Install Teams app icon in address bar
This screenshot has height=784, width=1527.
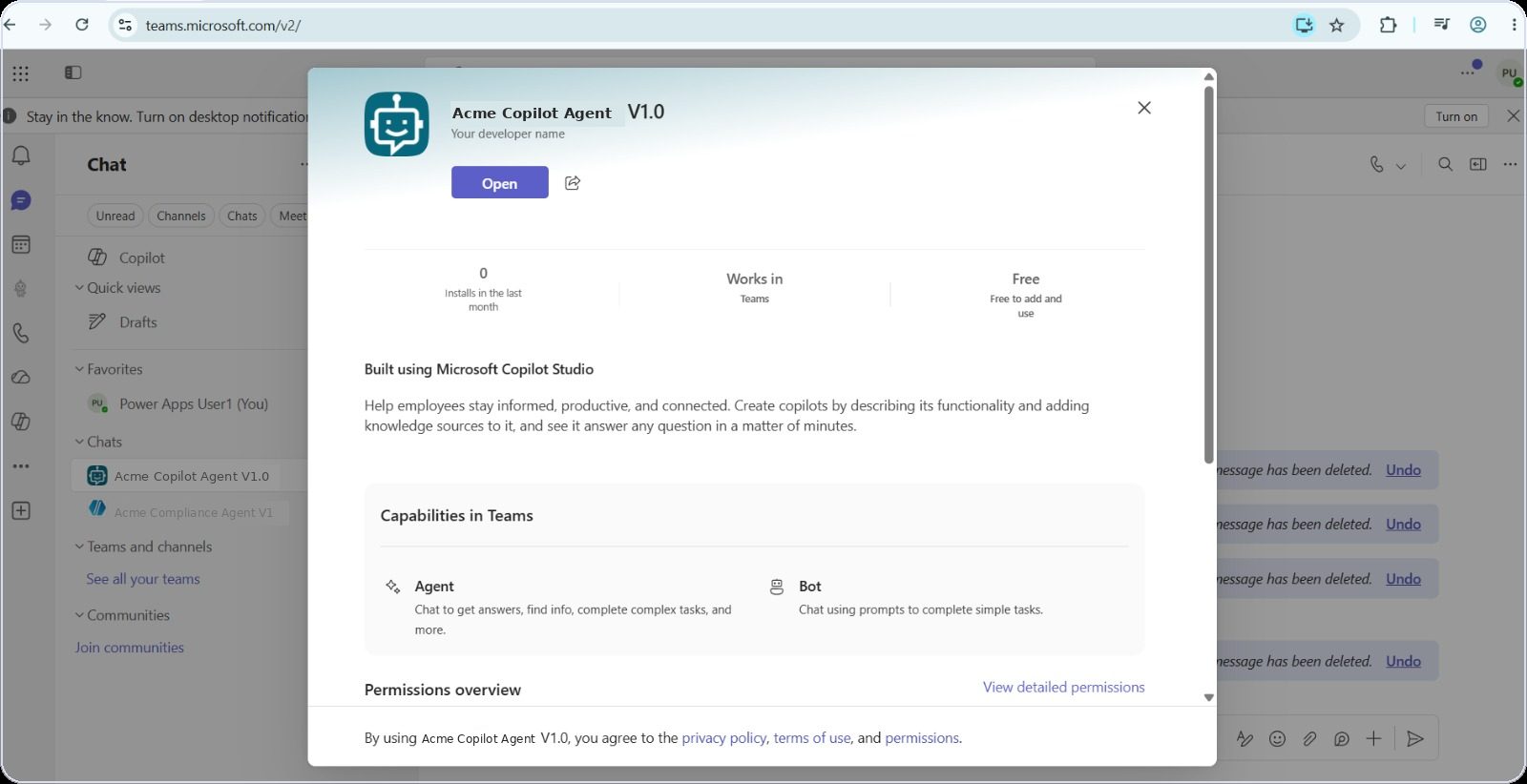1304,25
